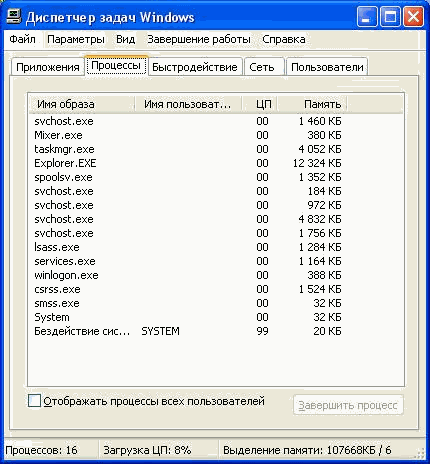Switch to the Пользователи tab

327,67
